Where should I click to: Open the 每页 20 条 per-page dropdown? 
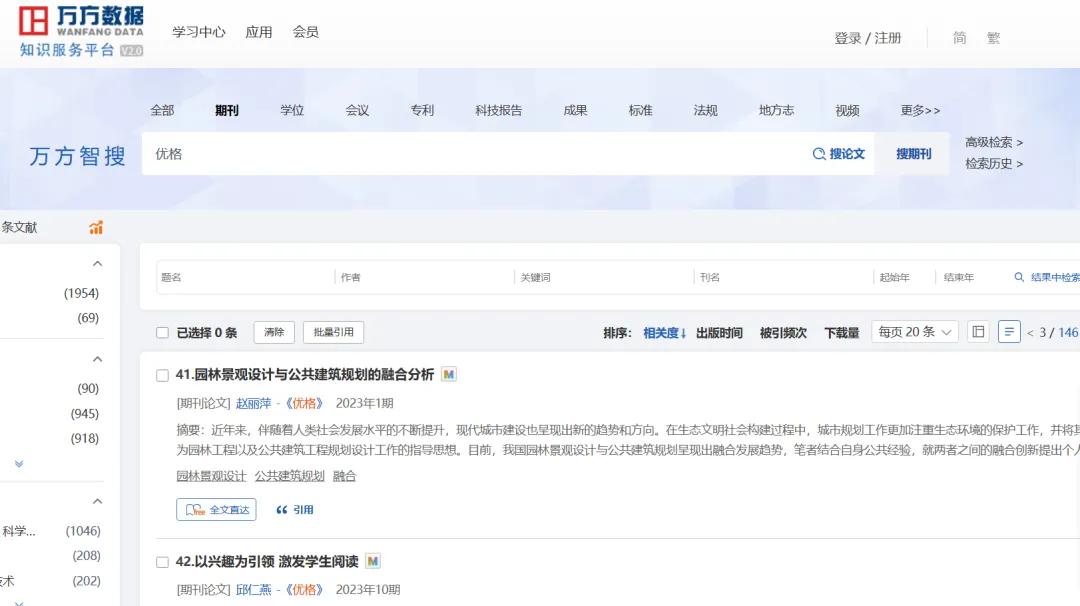tap(915, 332)
